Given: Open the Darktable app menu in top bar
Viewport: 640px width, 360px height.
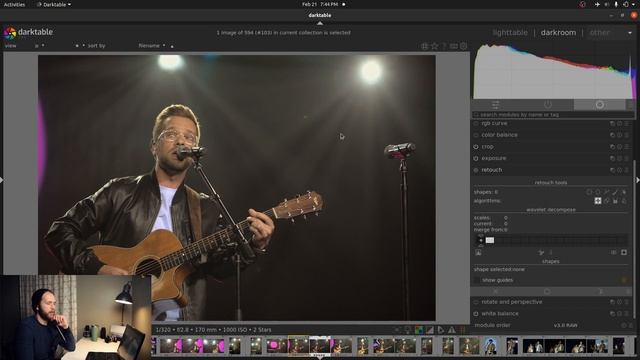Looking at the screenshot, I should tap(54, 4).
